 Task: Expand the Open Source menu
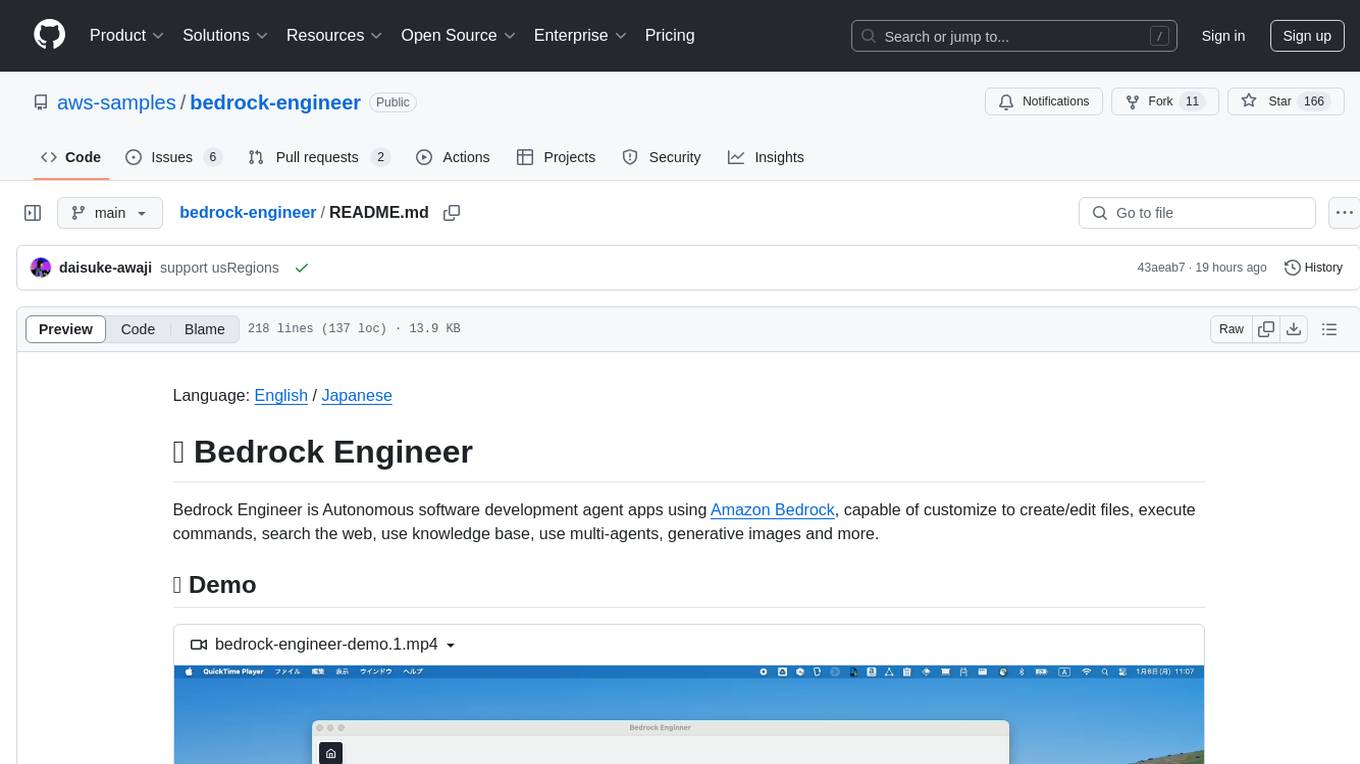458,35
